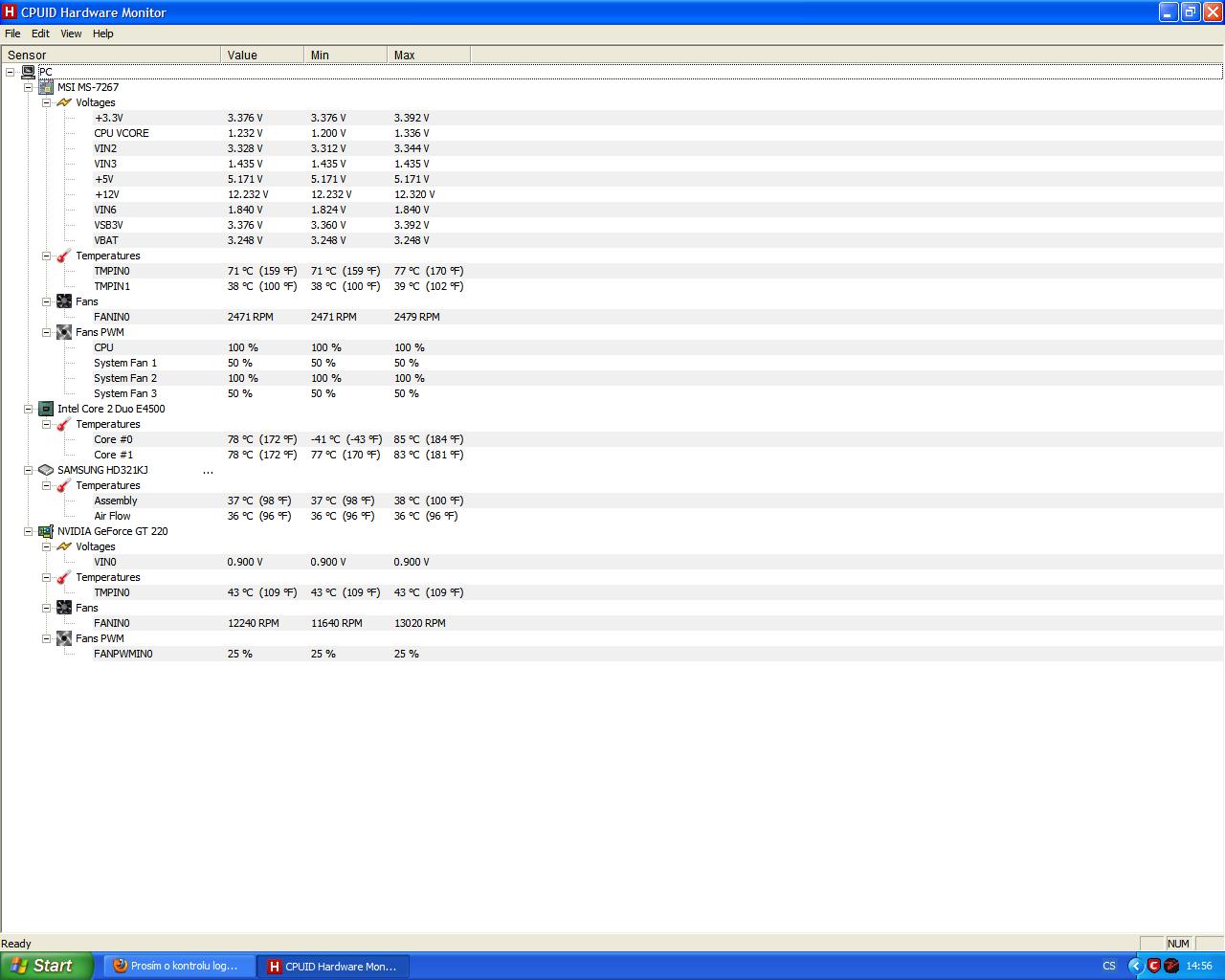The height and width of the screenshot is (980, 1225).
Task: Collapse the MSI MS-7267 node
Action: [x=28, y=87]
